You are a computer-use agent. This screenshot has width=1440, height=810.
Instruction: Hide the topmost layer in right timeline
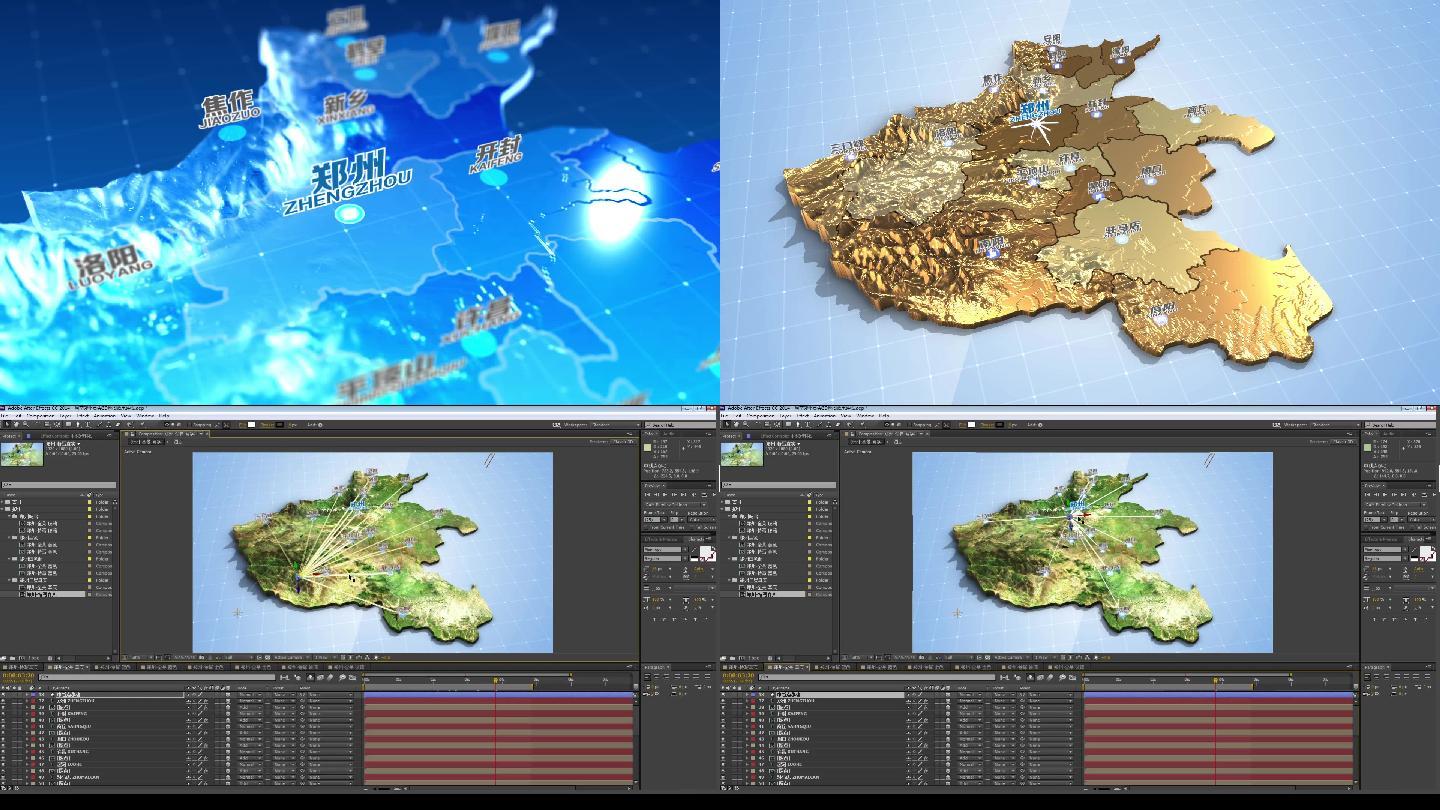(x=723, y=694)
